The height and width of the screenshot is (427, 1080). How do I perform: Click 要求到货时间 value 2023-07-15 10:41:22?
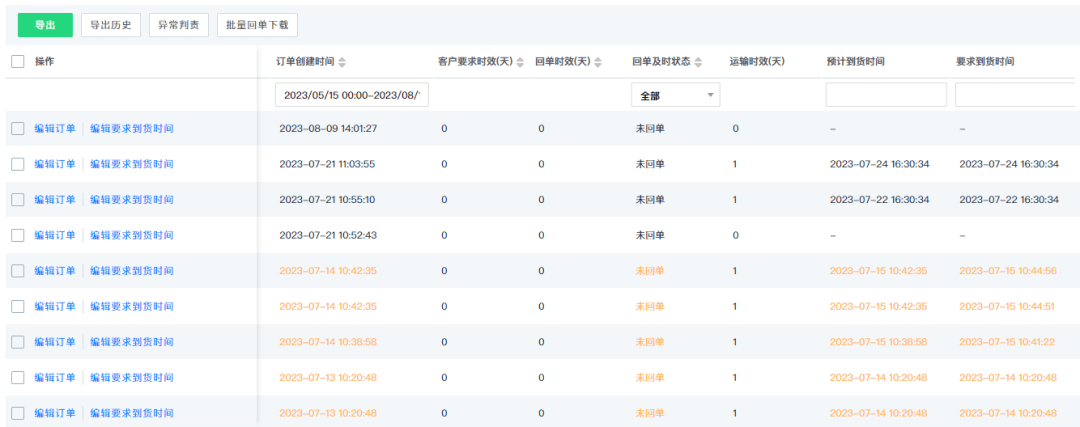tap(1007, 342)
